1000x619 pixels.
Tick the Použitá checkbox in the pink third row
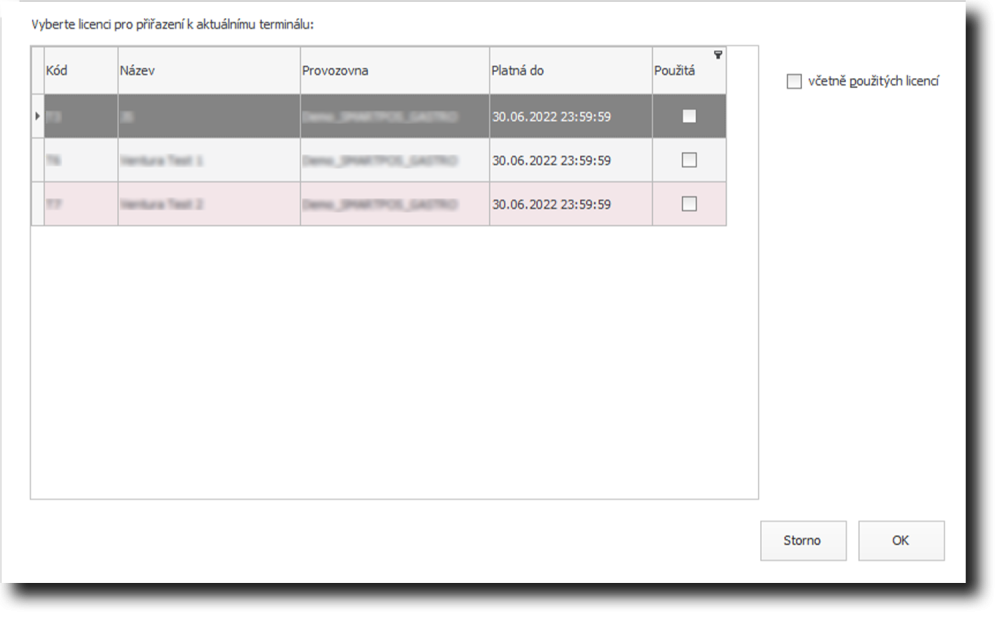click(x=689, y=204)
